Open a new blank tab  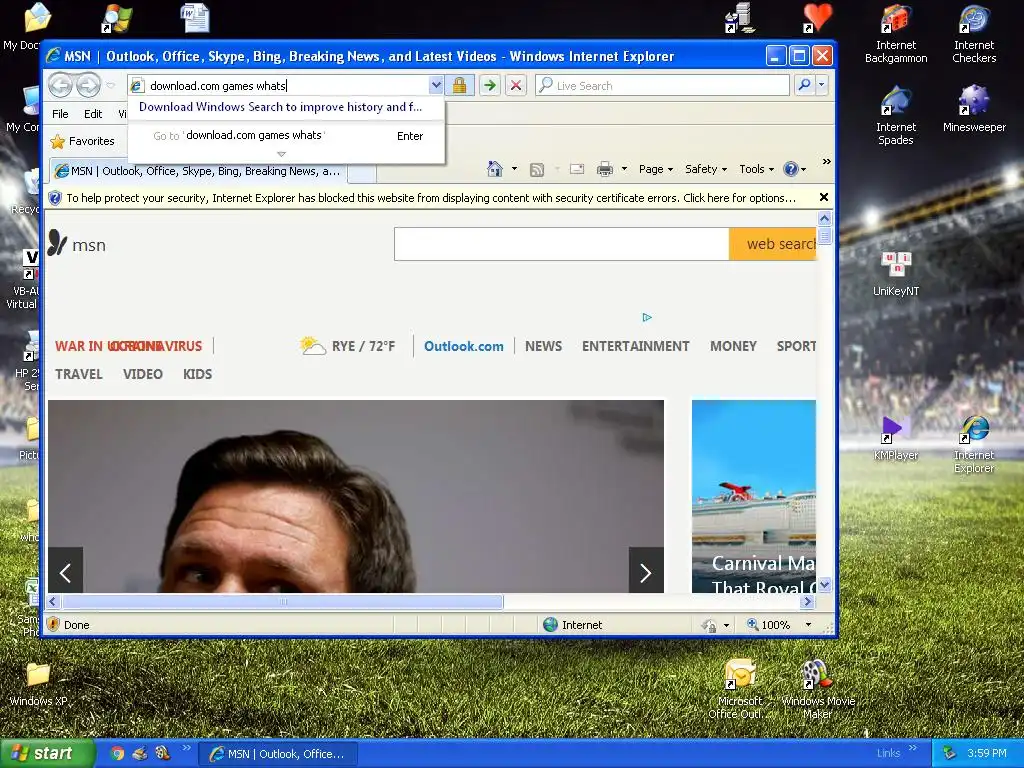tap(361, 172)
